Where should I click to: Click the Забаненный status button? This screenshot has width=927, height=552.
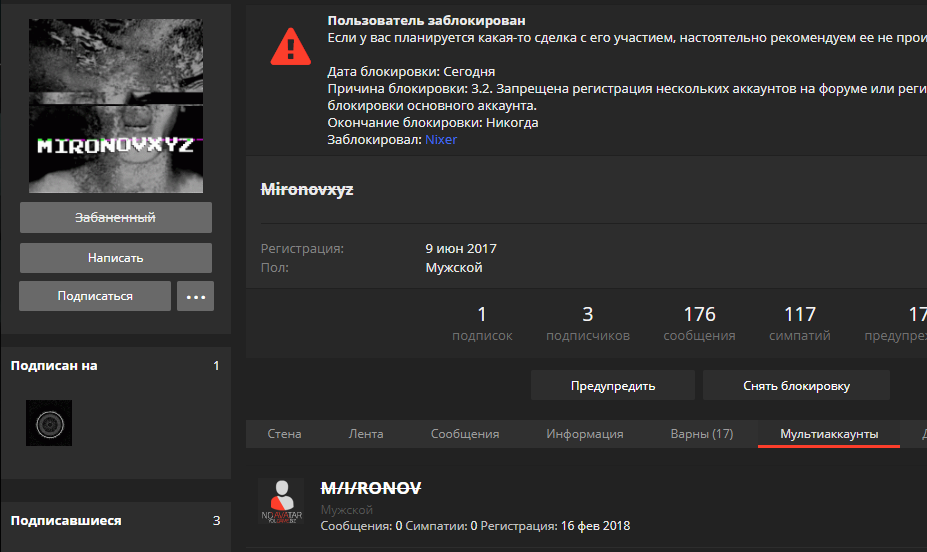pyautogui.click(x=116, y=217)
